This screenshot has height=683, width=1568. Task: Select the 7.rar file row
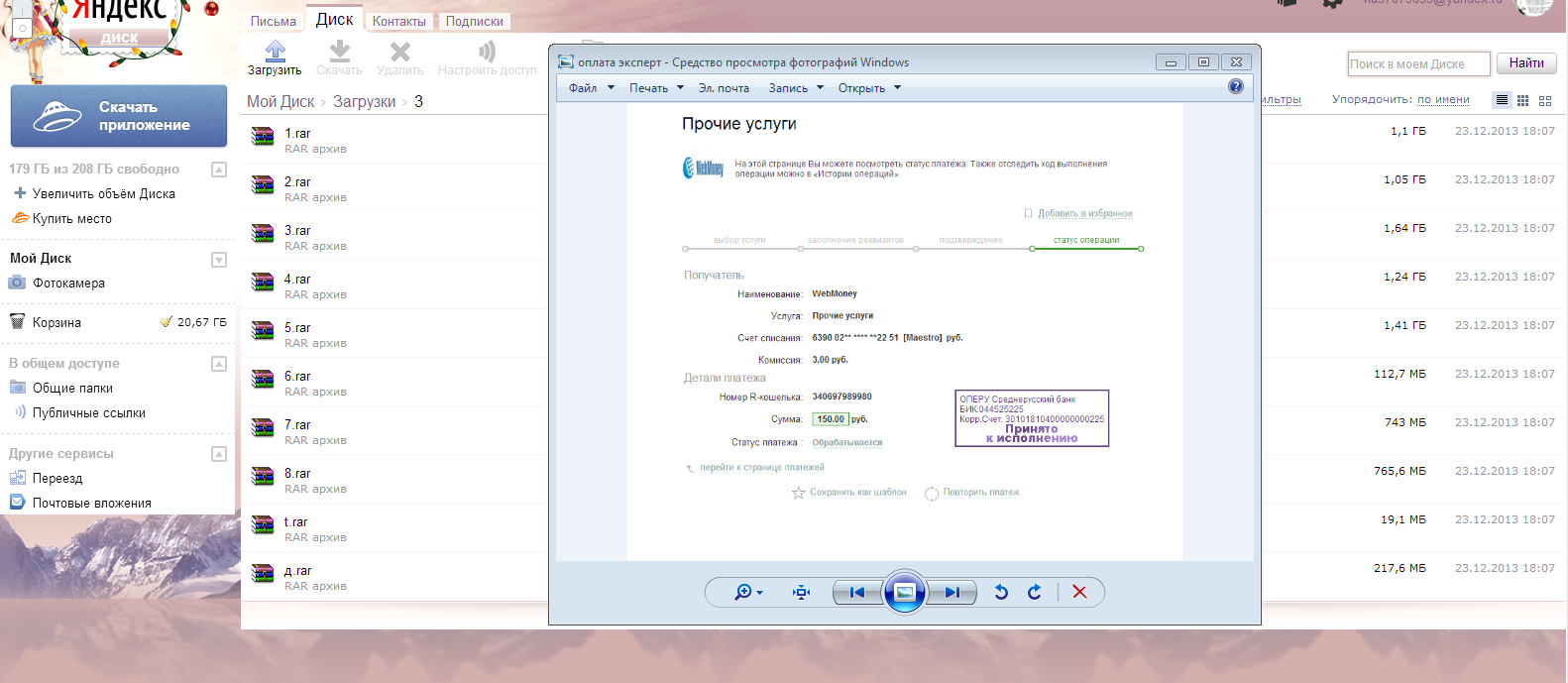pos(394,431)
